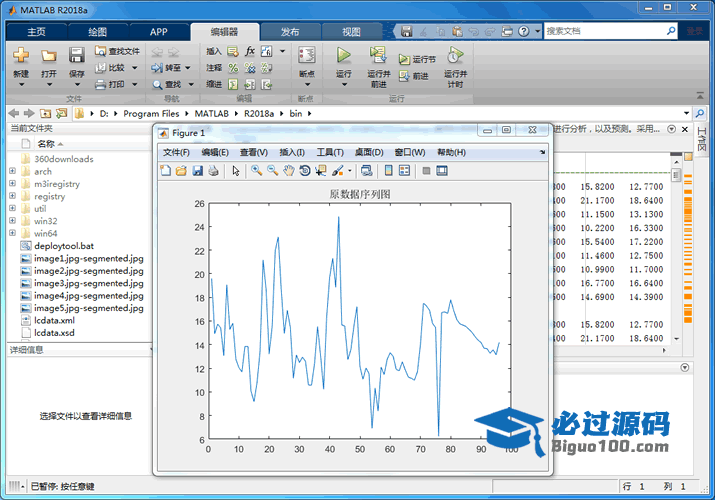Viewport: 715px width, 500px height.
Task: Click the search documentation field
Action: tap(605, 31)
